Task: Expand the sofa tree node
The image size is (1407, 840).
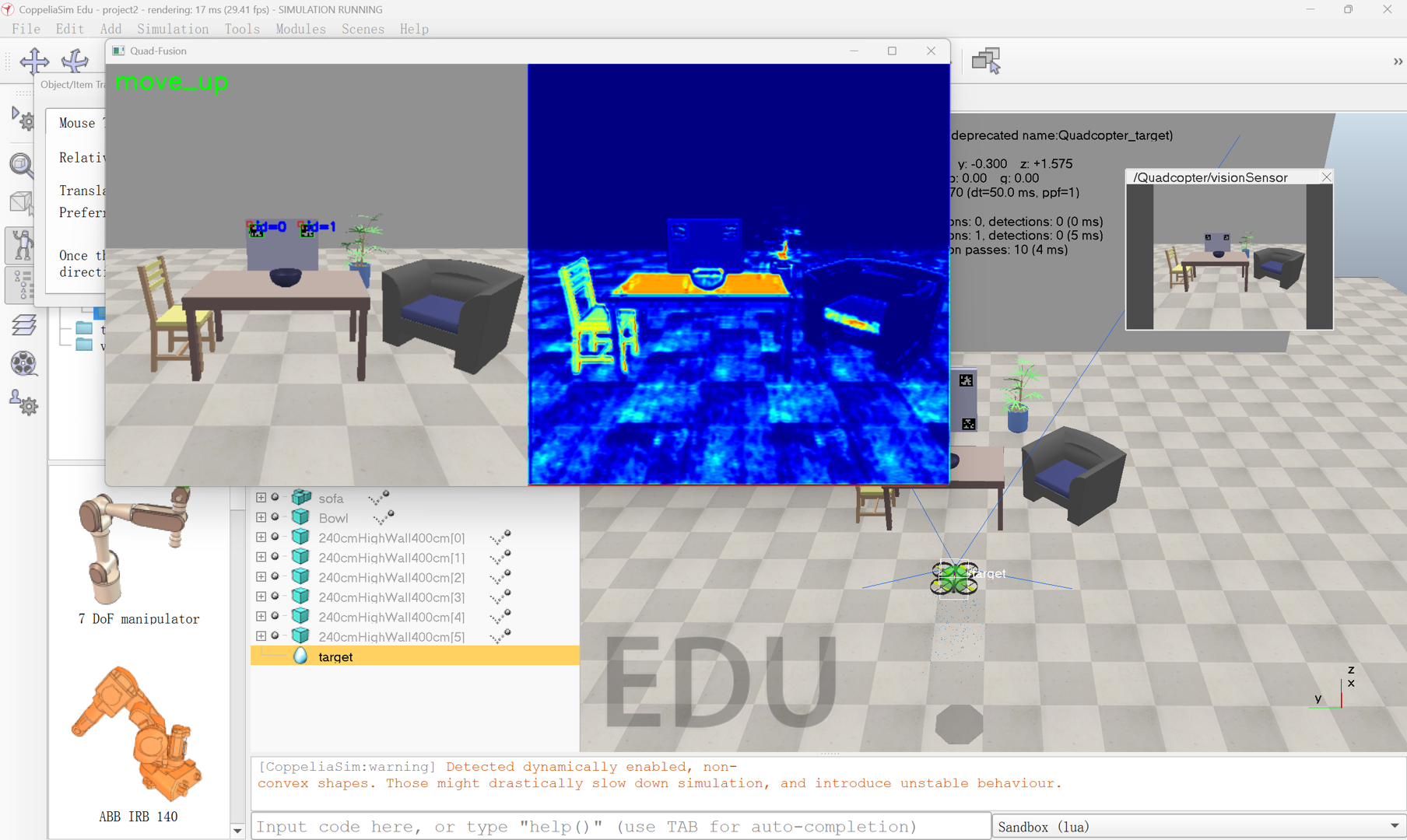Action: point(261,498)
